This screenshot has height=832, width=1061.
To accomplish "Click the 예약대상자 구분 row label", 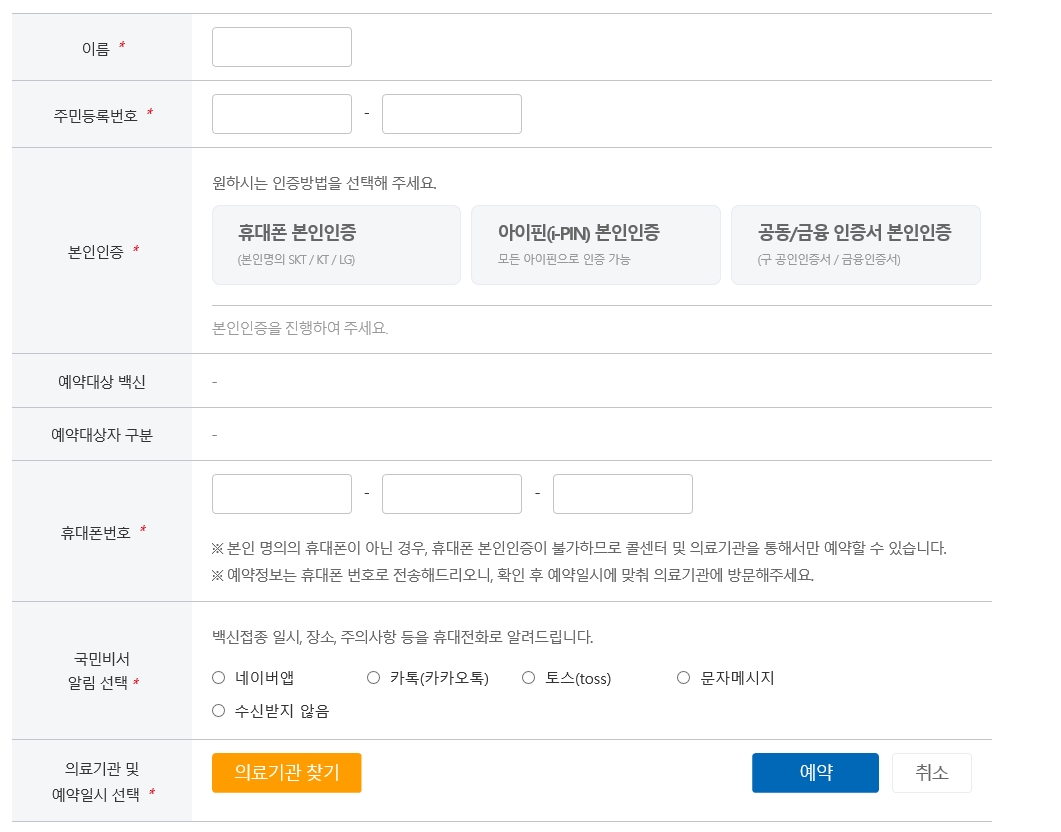I will pyautogui.click(x=101, y=435).
